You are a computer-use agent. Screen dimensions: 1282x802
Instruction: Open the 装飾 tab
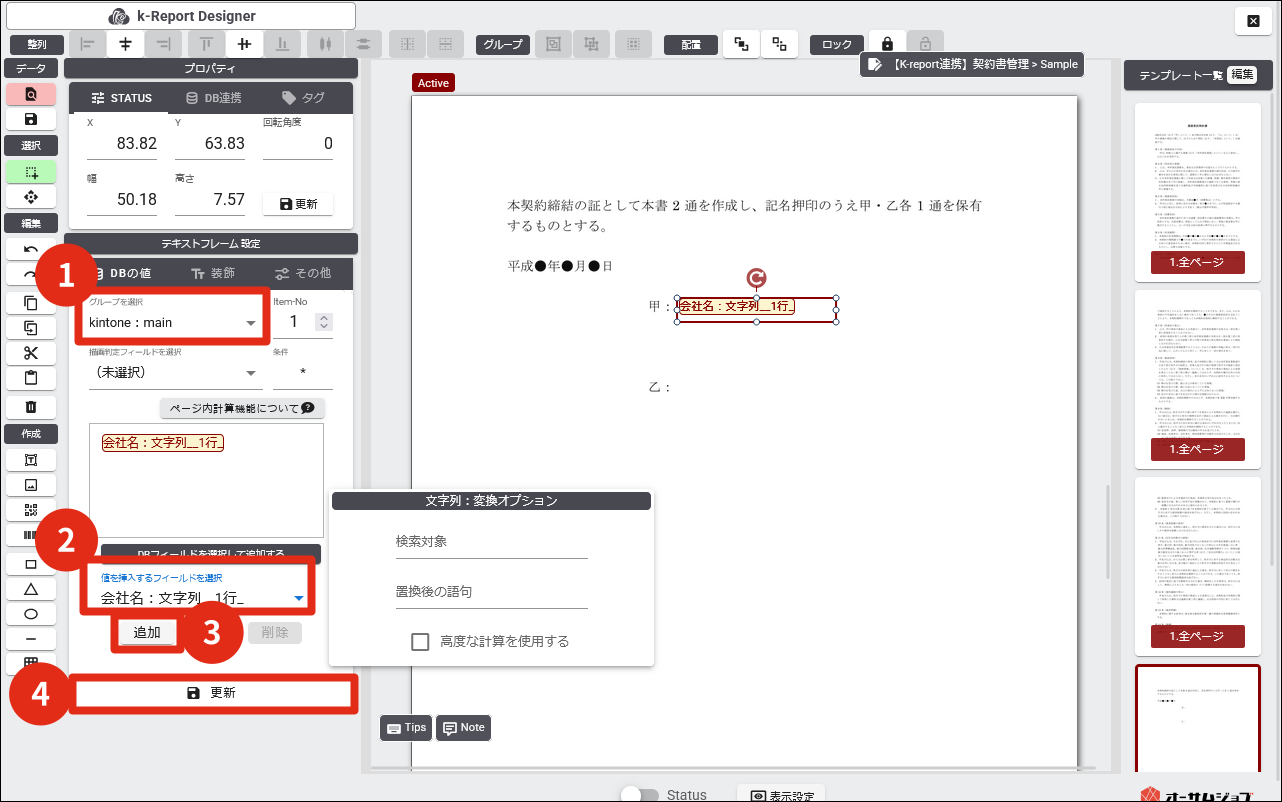(x=212, y=273)
